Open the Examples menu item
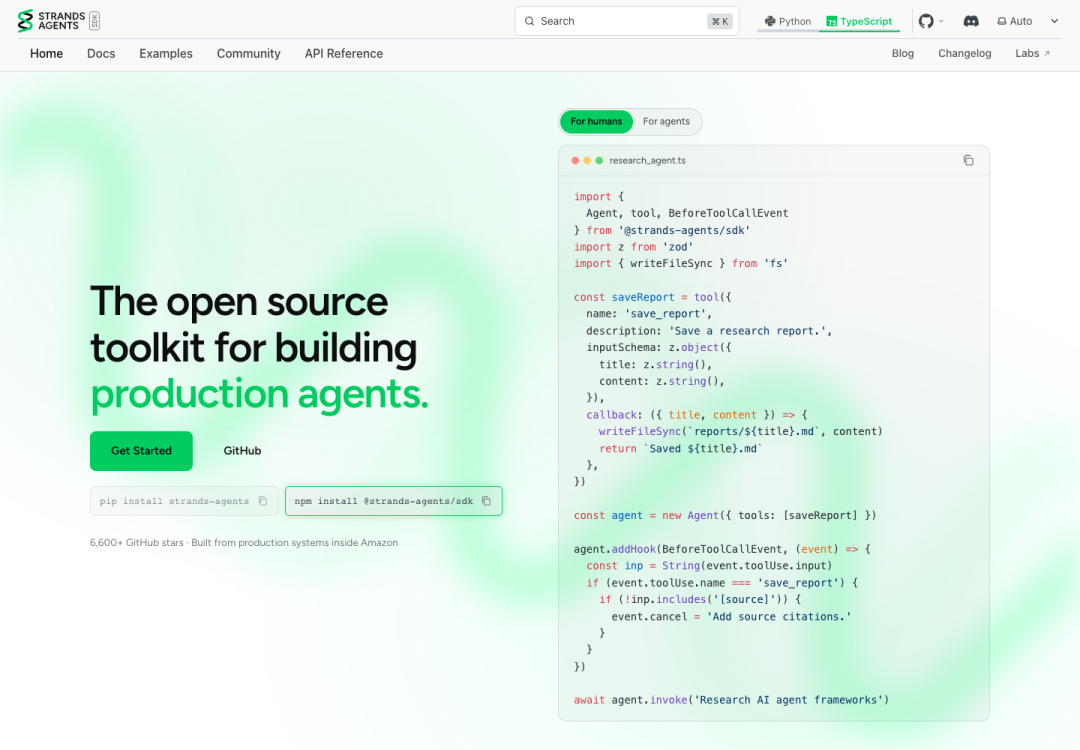Screen dimensions: 1080x750 [x=166, y=54]
